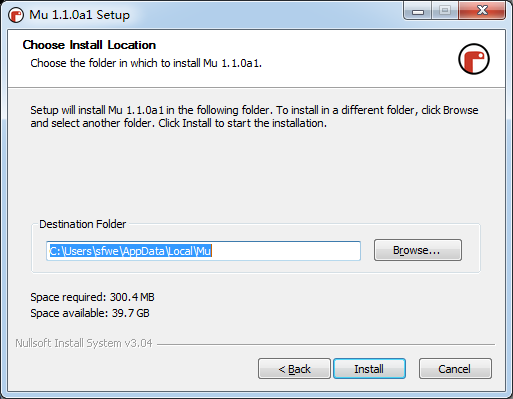Minimize the Mu Setup window
This screenshot has width=513, height=399.
point(418,11)
